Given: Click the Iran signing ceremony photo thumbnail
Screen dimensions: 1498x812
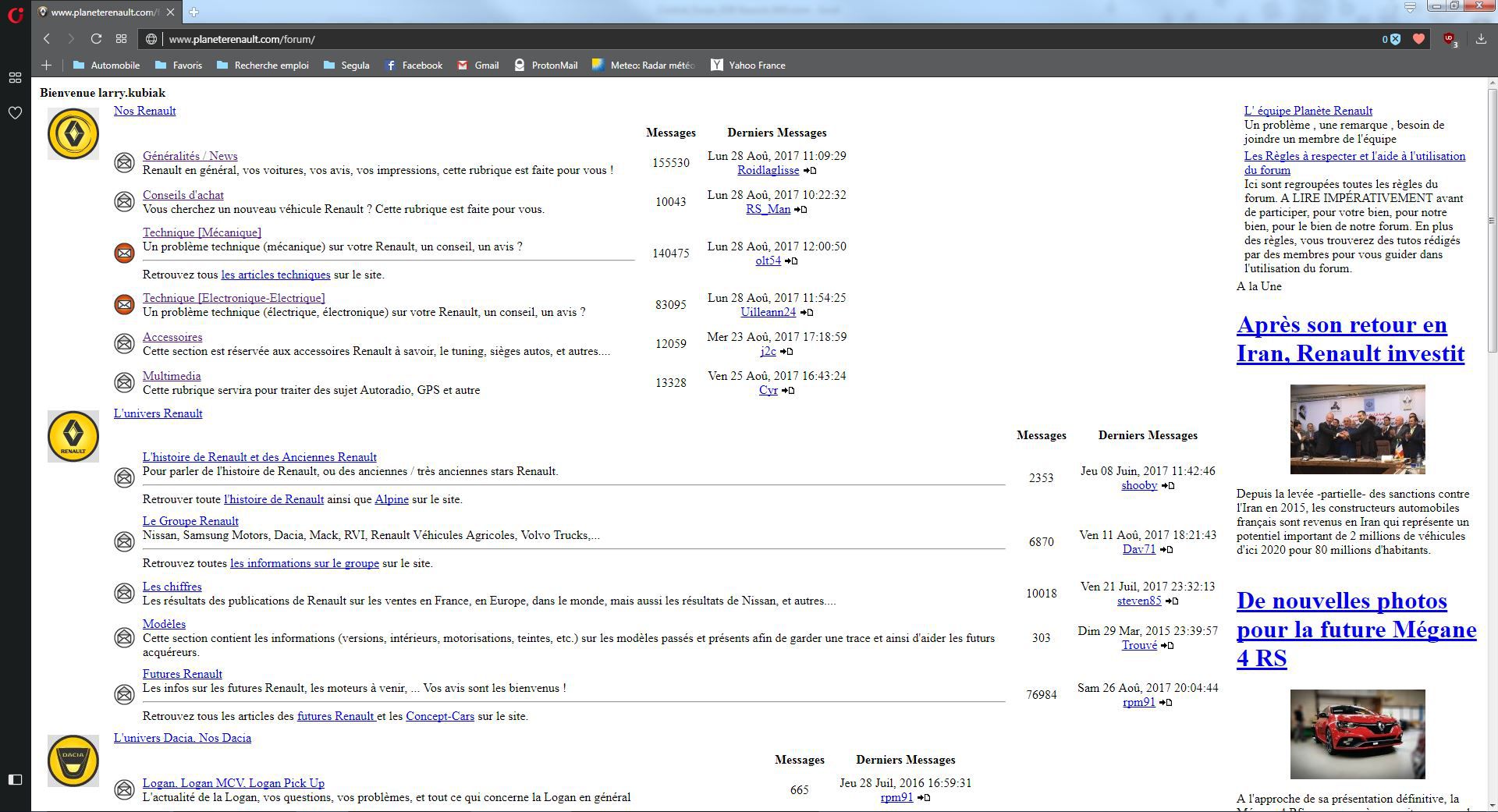Looking at the screenshot, I should coord(1357,429).
